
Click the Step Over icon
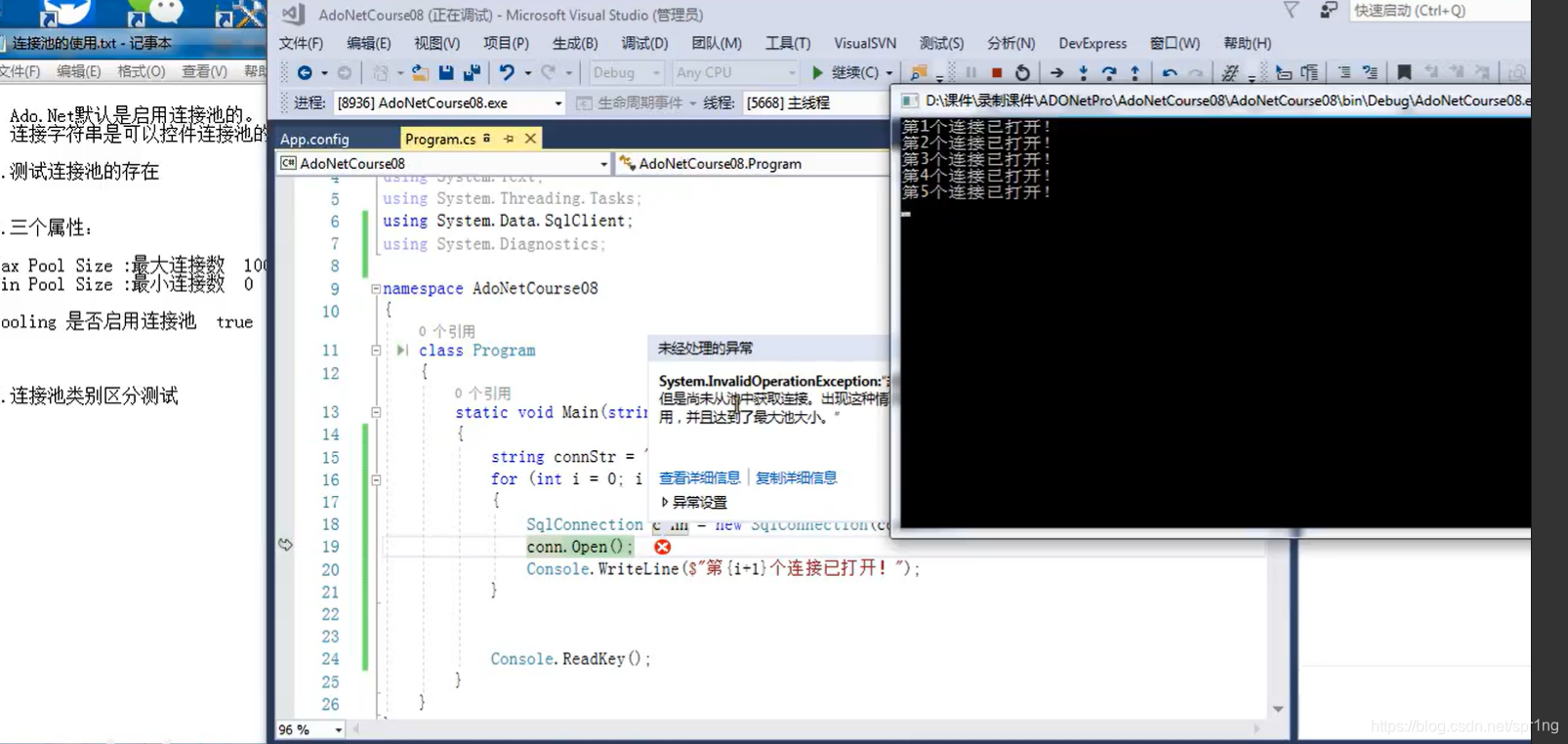coord(1108,72)
